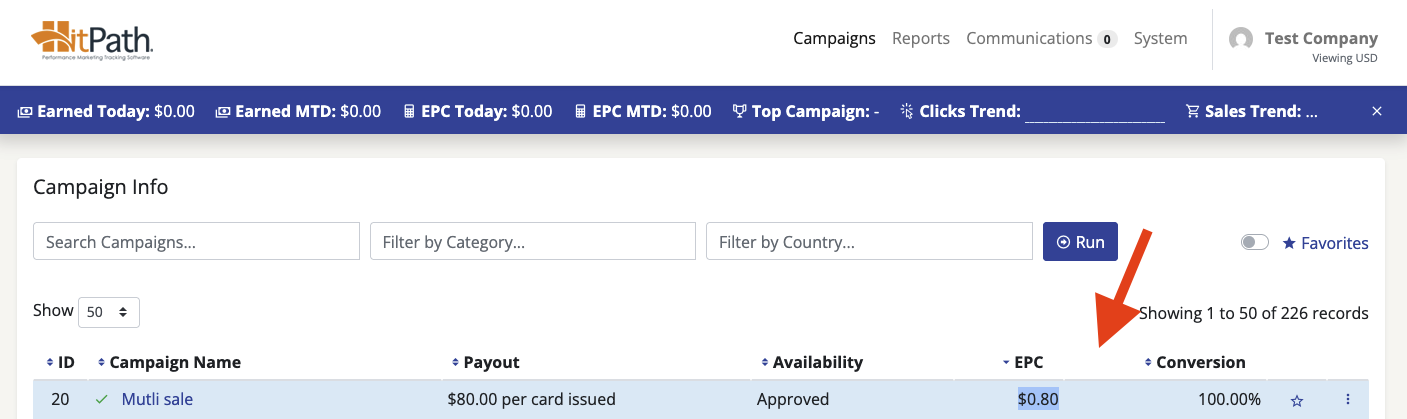
Task: Open the Mutli sale campaign link
Action: point(157,399)
